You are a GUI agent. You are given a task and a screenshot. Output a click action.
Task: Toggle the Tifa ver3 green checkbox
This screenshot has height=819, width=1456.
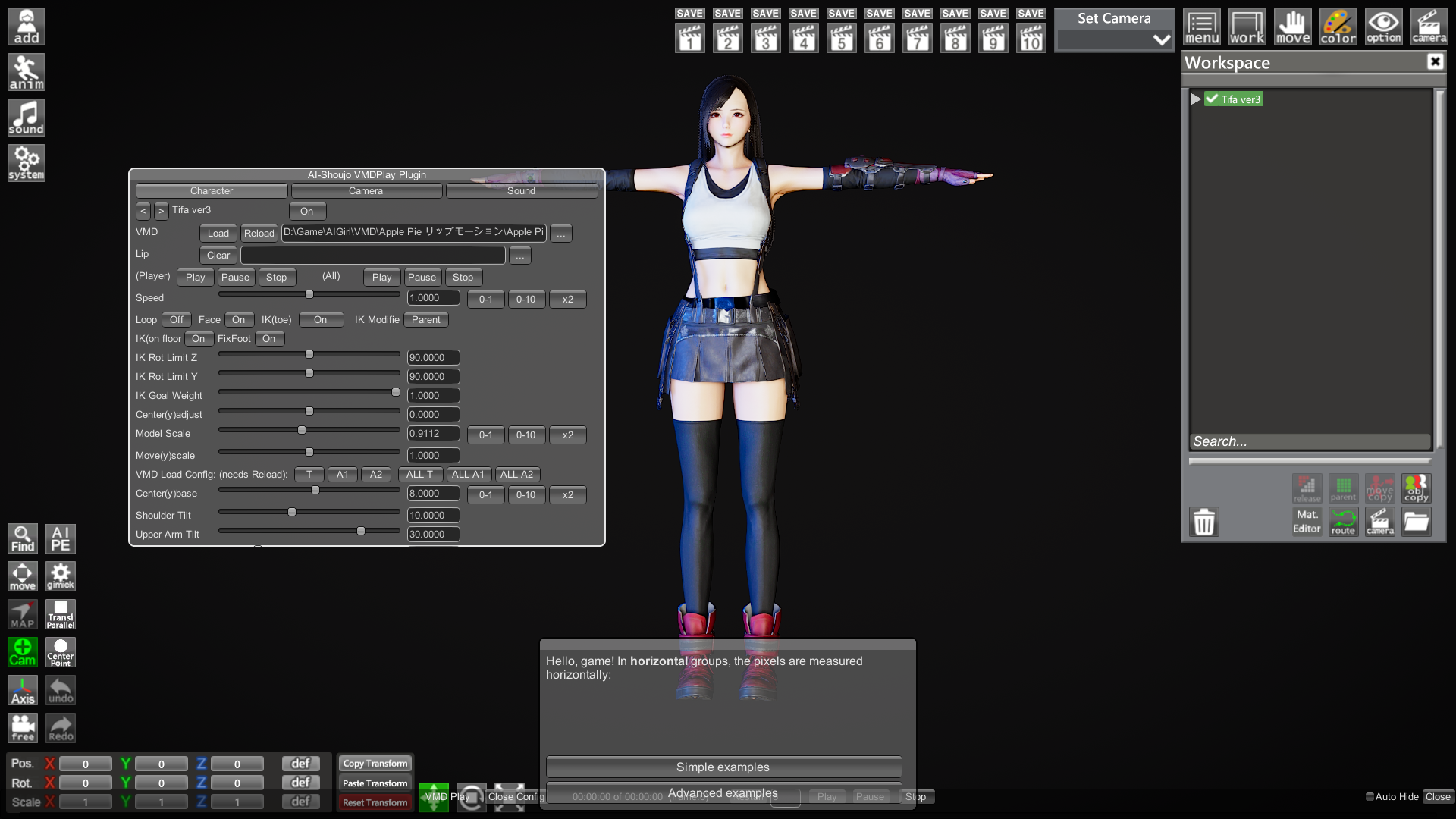coord(1212,99)
